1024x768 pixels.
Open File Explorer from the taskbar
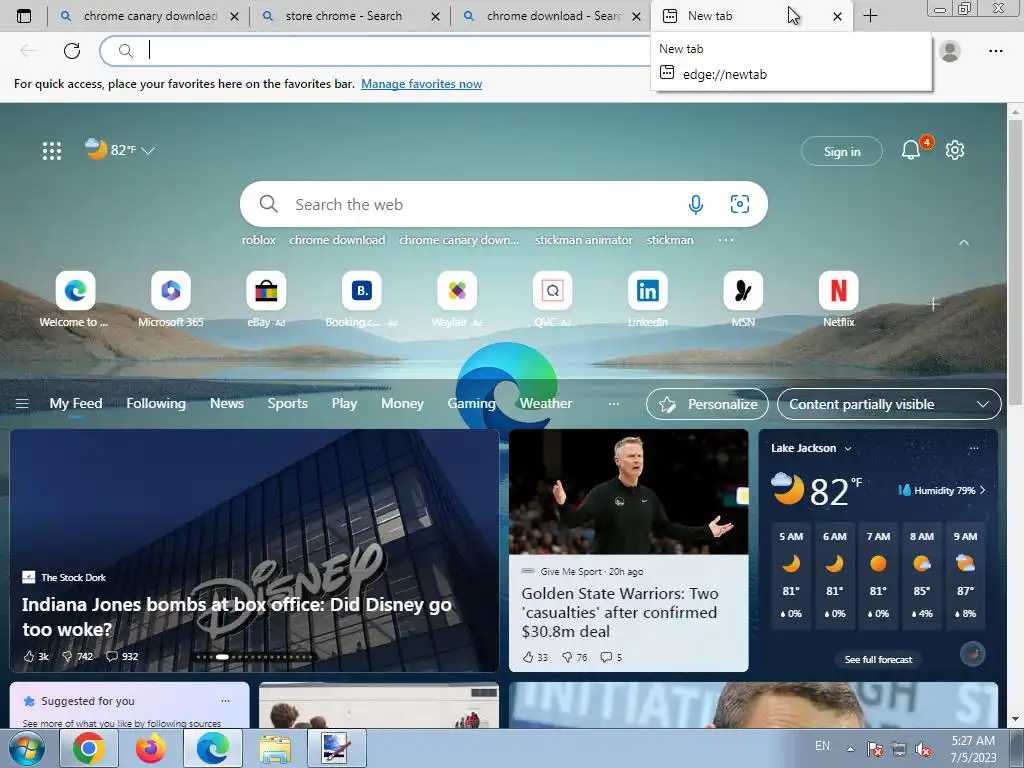[x=275, y=748]
